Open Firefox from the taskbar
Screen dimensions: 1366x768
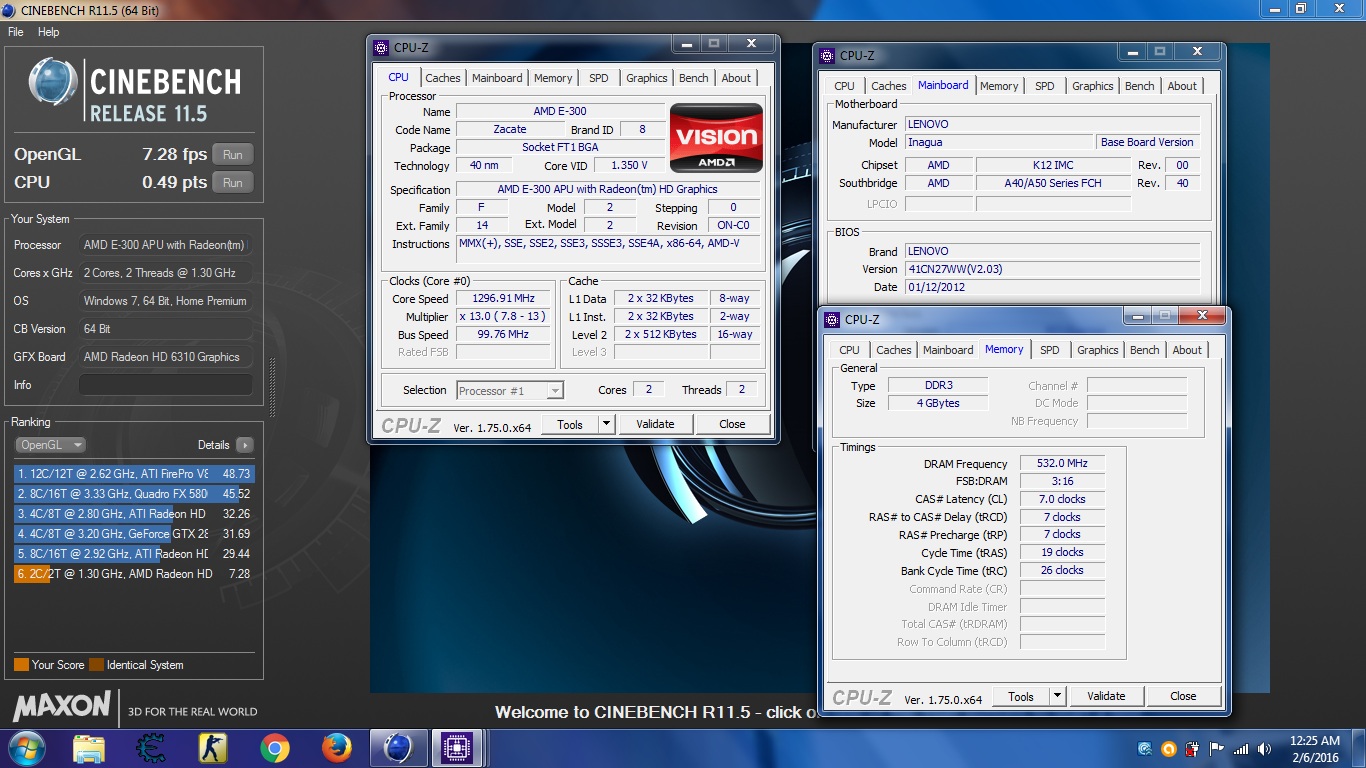337,748
